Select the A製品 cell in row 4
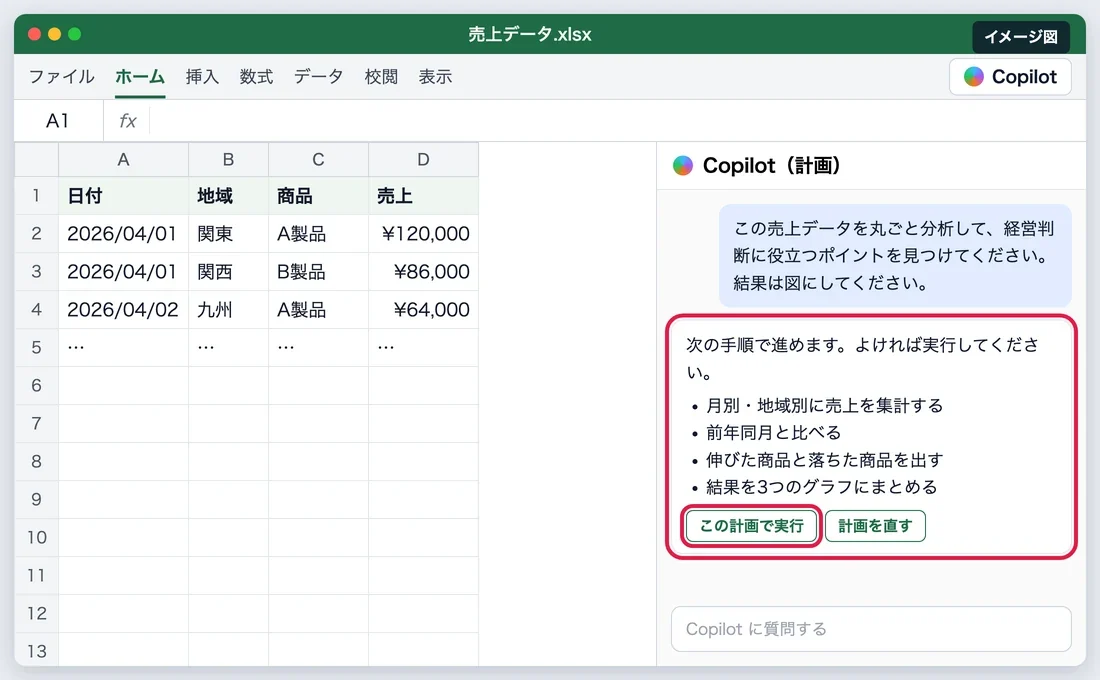The width and height of the screenshot is (1100, 680). coord(318,309)
